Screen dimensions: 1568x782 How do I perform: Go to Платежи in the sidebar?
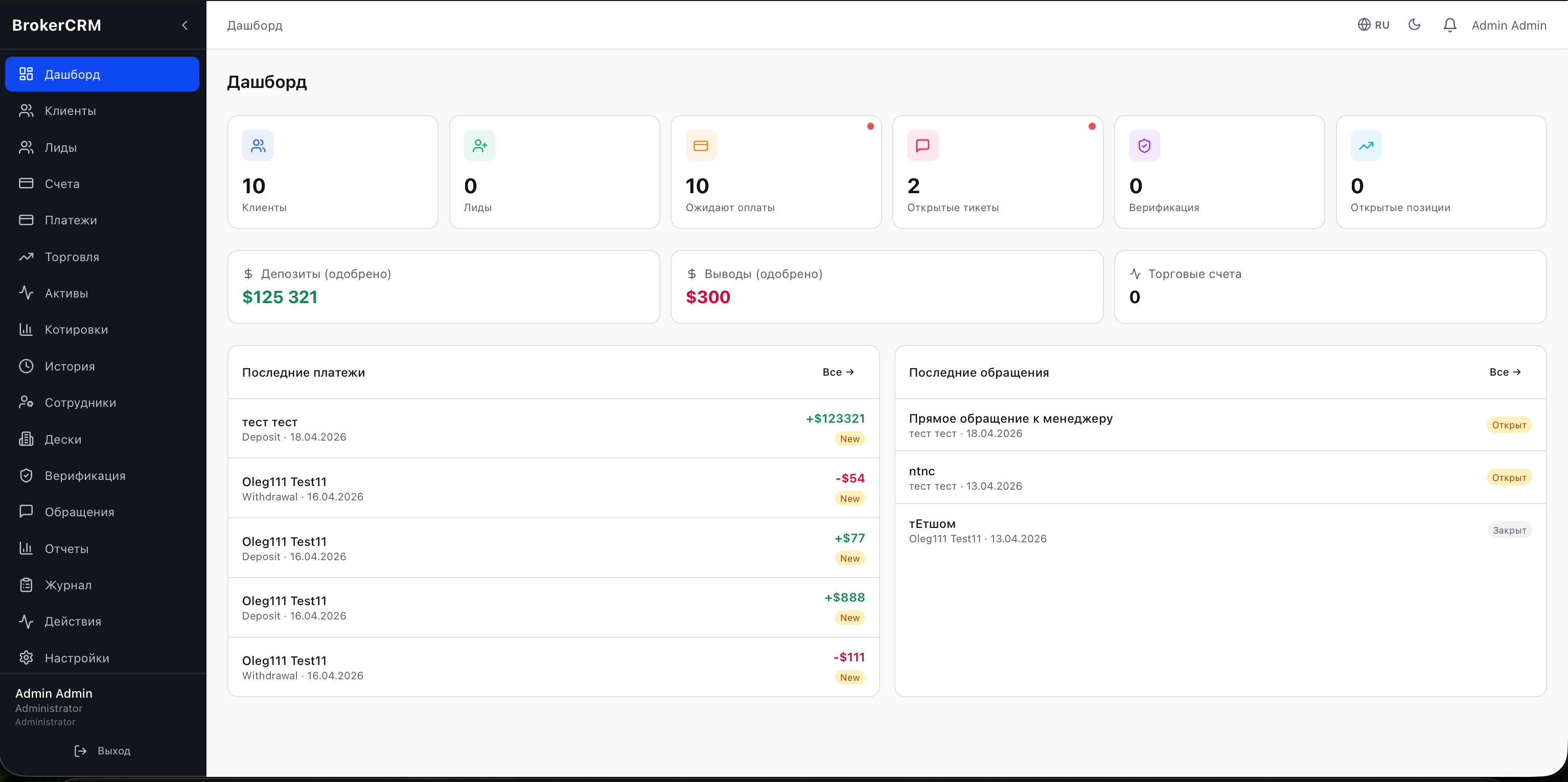tap(71, 220)
